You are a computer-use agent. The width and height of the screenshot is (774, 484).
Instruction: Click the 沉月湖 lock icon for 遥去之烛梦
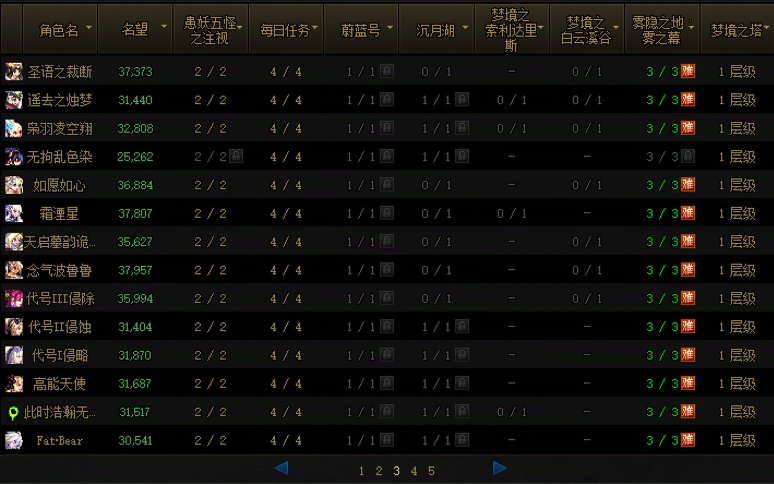pos(462,100)
